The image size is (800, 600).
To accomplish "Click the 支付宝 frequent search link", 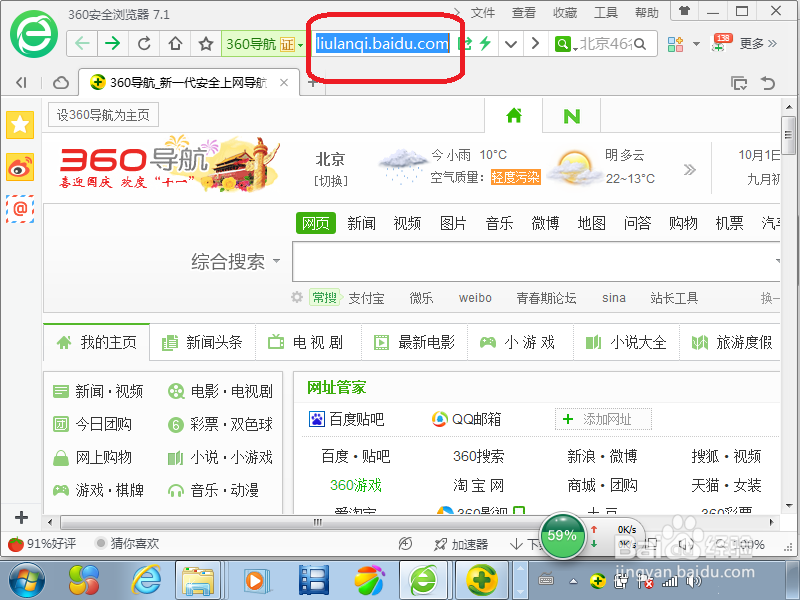I will pos(366,298).
